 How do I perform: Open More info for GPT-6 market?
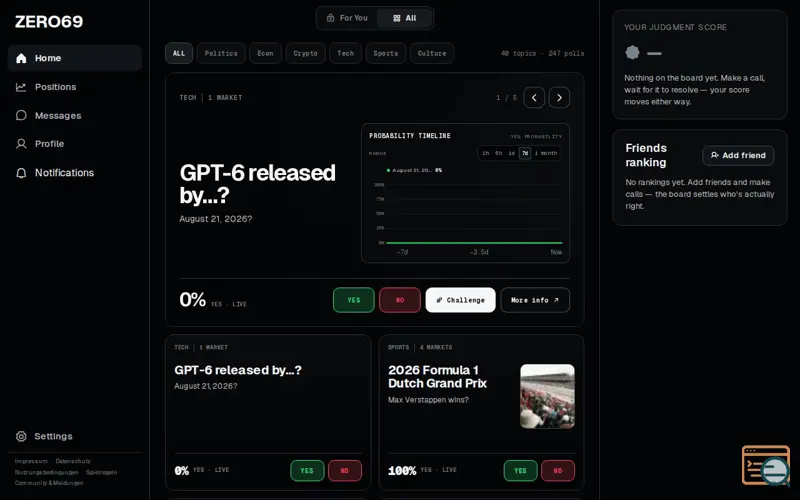[535, 300]
